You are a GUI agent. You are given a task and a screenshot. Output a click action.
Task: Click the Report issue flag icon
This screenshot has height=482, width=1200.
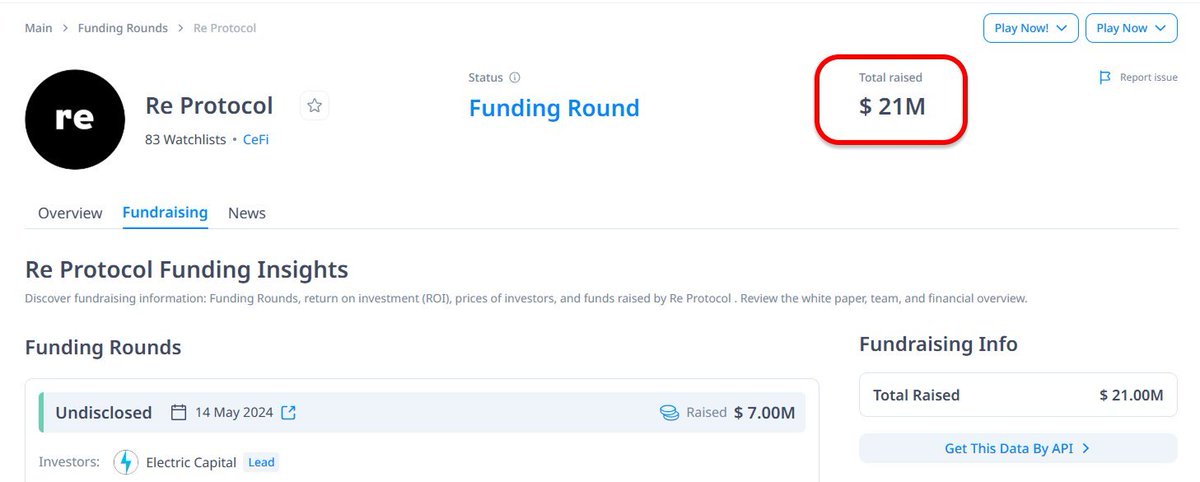[x=1105, y=77]
